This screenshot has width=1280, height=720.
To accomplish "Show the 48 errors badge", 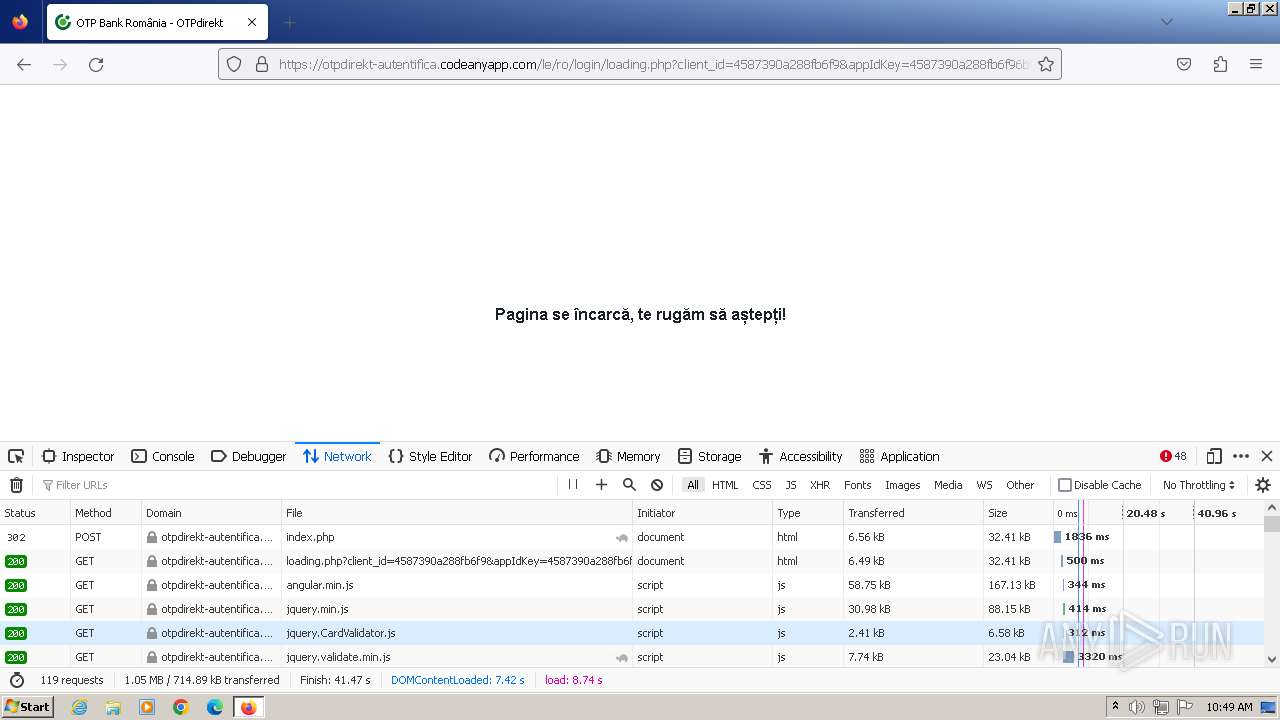I will point(1173,456).
